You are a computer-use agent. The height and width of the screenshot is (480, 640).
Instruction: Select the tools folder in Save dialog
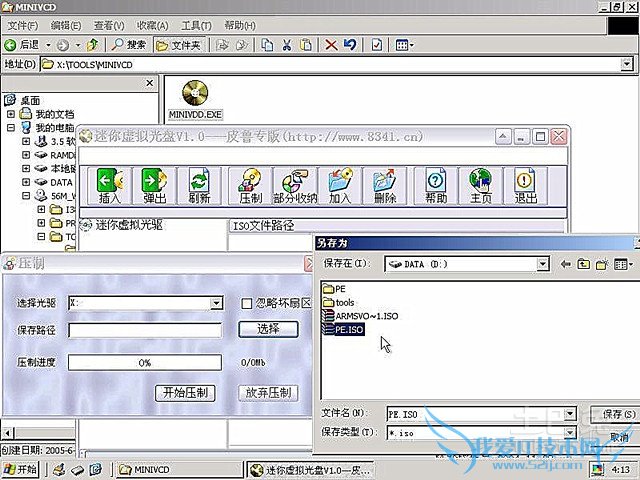(338, 303)
